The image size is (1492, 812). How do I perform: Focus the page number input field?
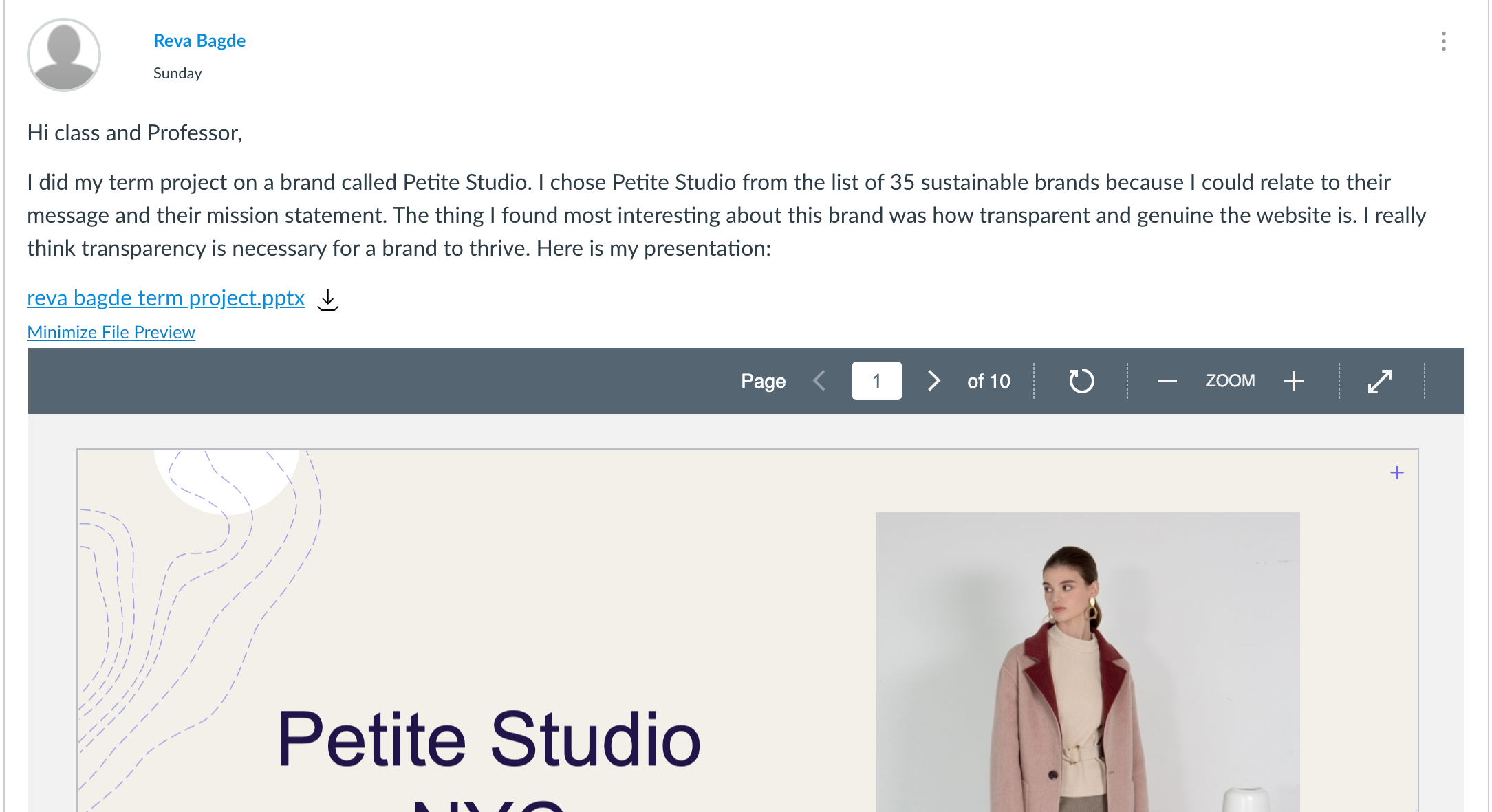(876, 381)
